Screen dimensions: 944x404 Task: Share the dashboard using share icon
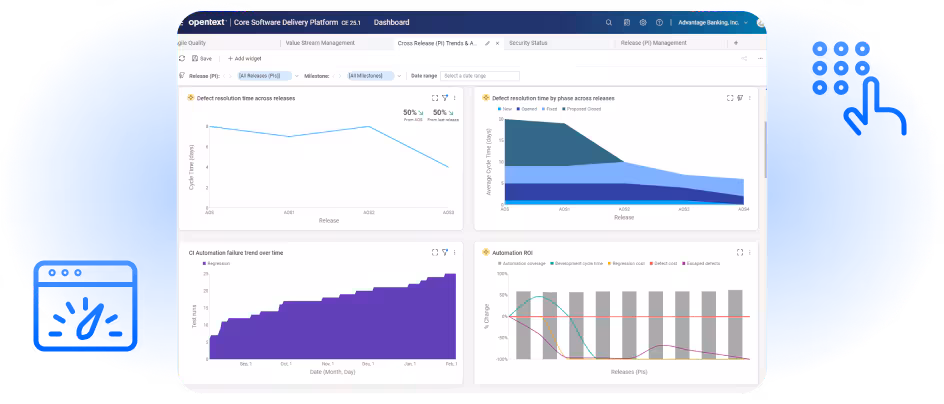tap(744, 58)
